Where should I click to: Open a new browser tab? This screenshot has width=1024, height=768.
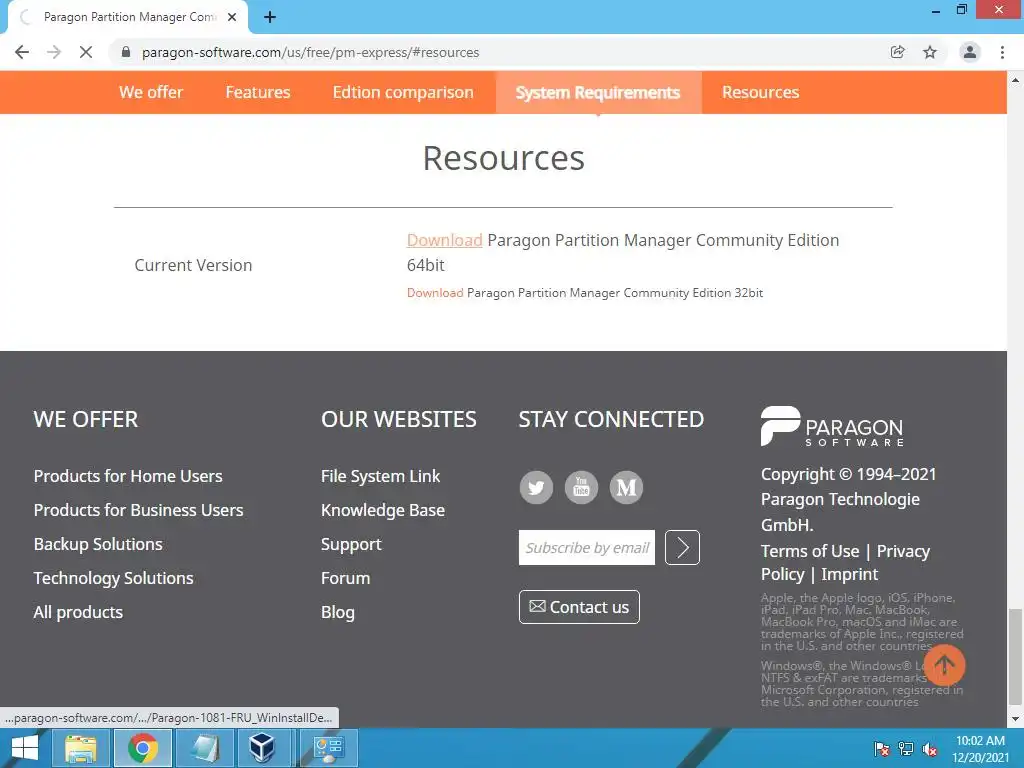pos(270,18)
